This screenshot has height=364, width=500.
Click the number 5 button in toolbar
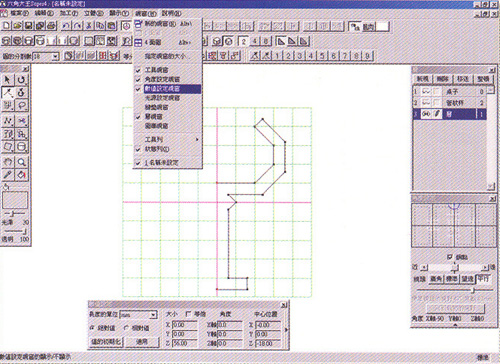[x=322, y=55]
